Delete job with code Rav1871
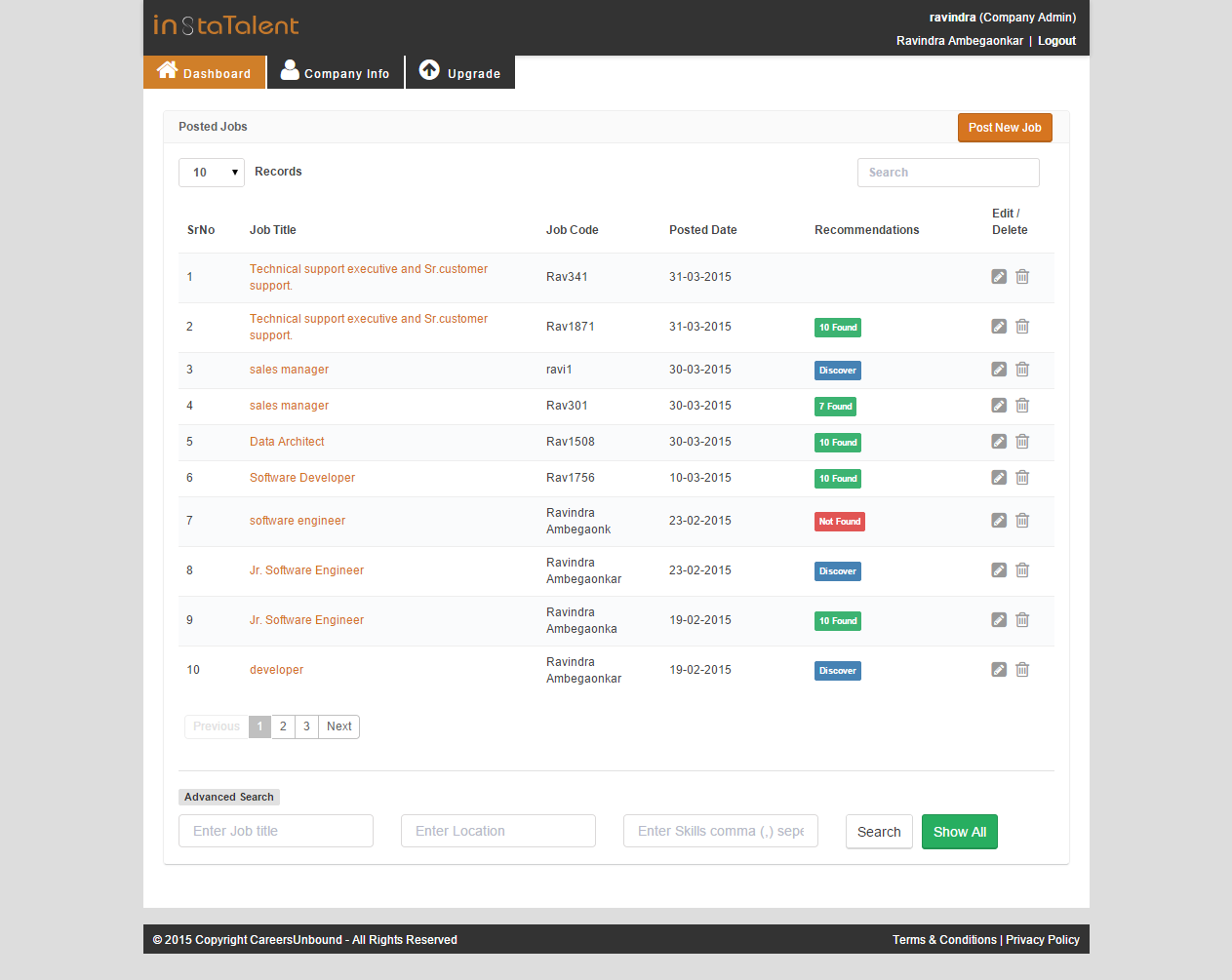The height and width of the screenshot is (980, 1232). click(x=1022, y=327)
